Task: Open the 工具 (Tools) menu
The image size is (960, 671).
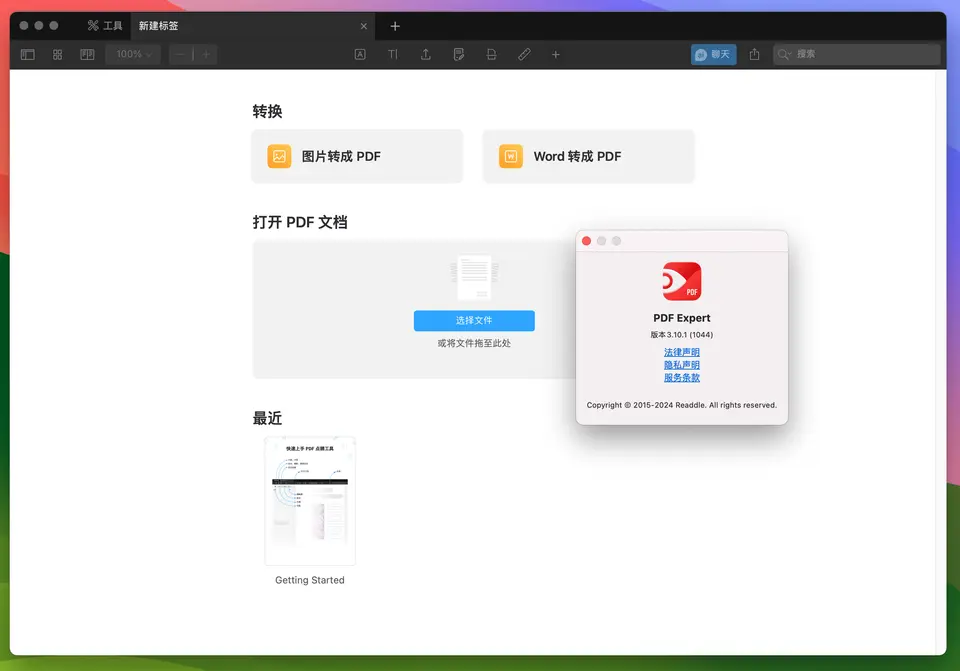Action: tap(105, 25)
